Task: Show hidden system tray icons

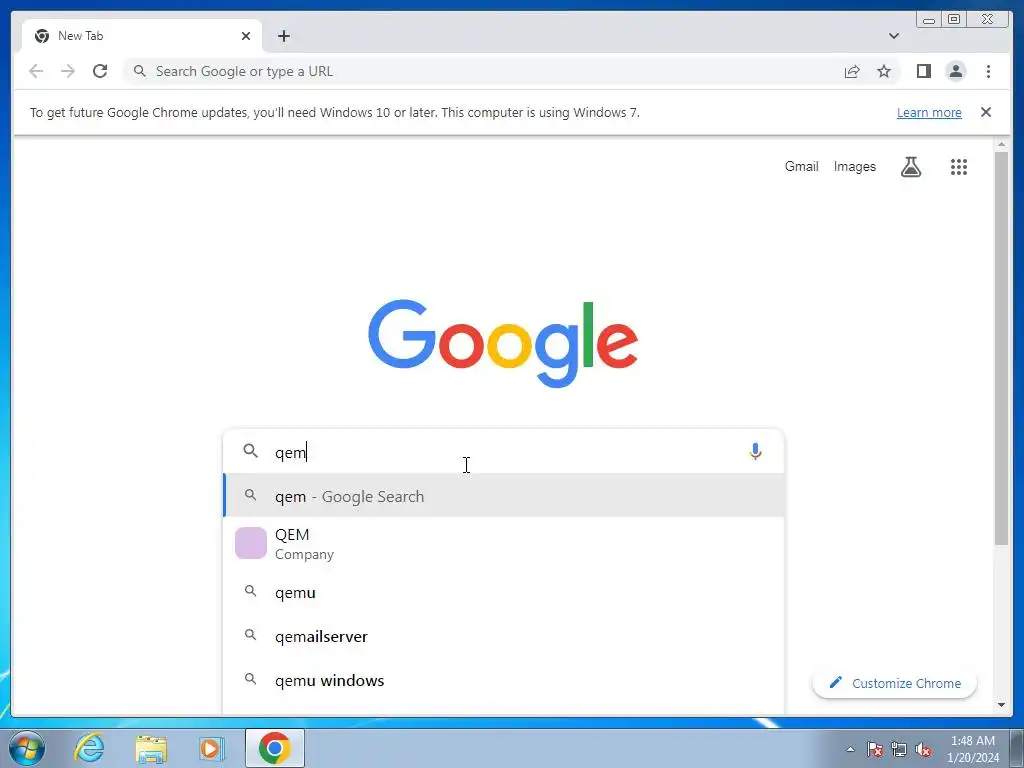Action: point(850,749)
